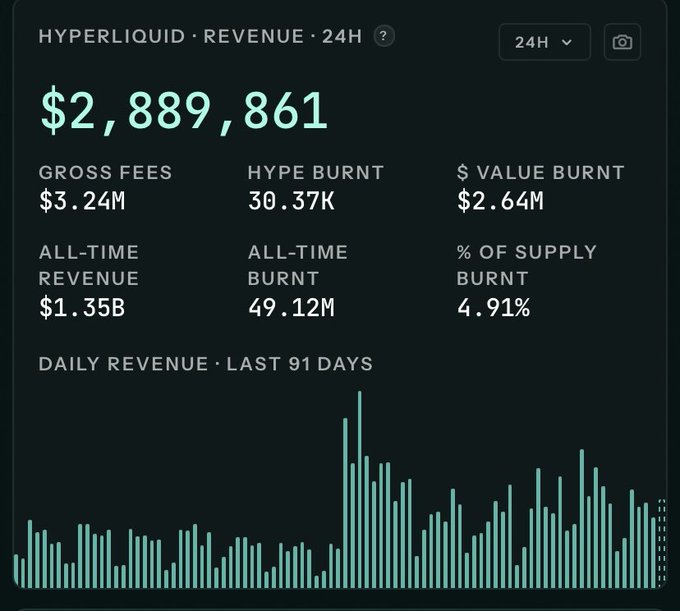This screenshot has height=611, width=680.
Task: Click the tallest bar in the daily revenue chart
Action: click(360, 489)
